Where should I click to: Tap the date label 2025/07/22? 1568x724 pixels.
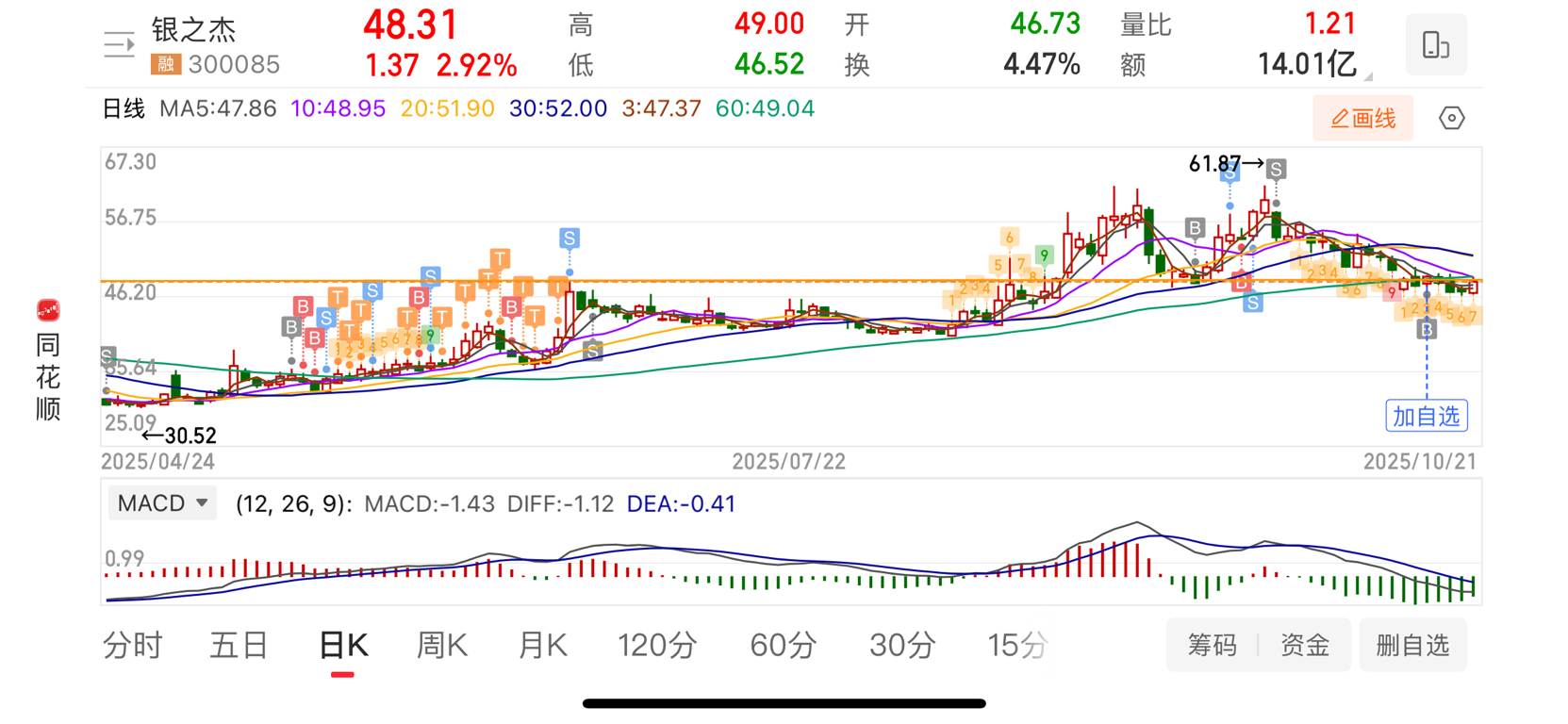click(x=788, y=461)
